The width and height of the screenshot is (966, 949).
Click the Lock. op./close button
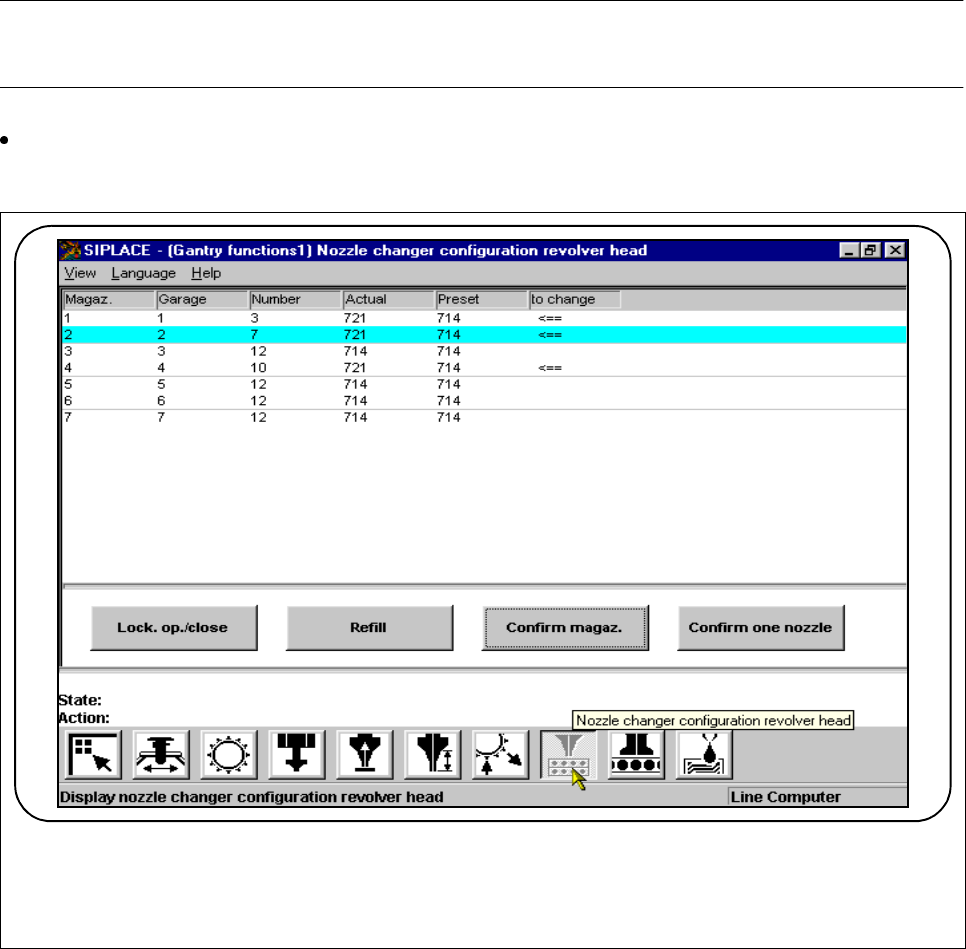click(x=174, y=628)
